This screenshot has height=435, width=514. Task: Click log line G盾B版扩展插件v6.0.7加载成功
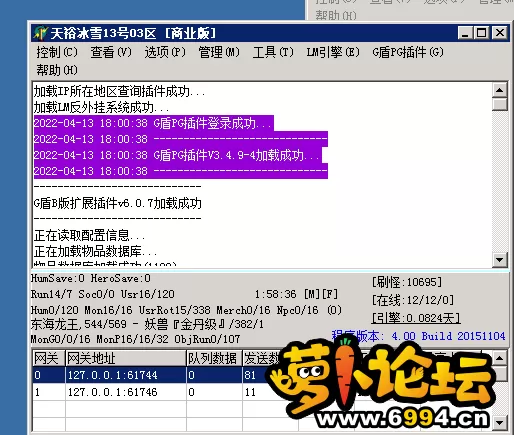pyautogui.click(x=118, y=203)
